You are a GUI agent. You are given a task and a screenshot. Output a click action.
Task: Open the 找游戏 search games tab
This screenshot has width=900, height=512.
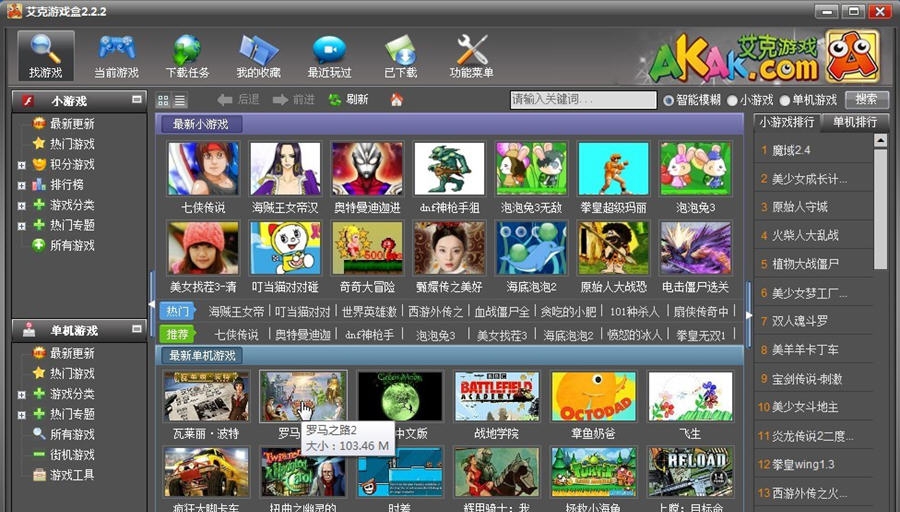pyautogui.click(x=45, y=56)
